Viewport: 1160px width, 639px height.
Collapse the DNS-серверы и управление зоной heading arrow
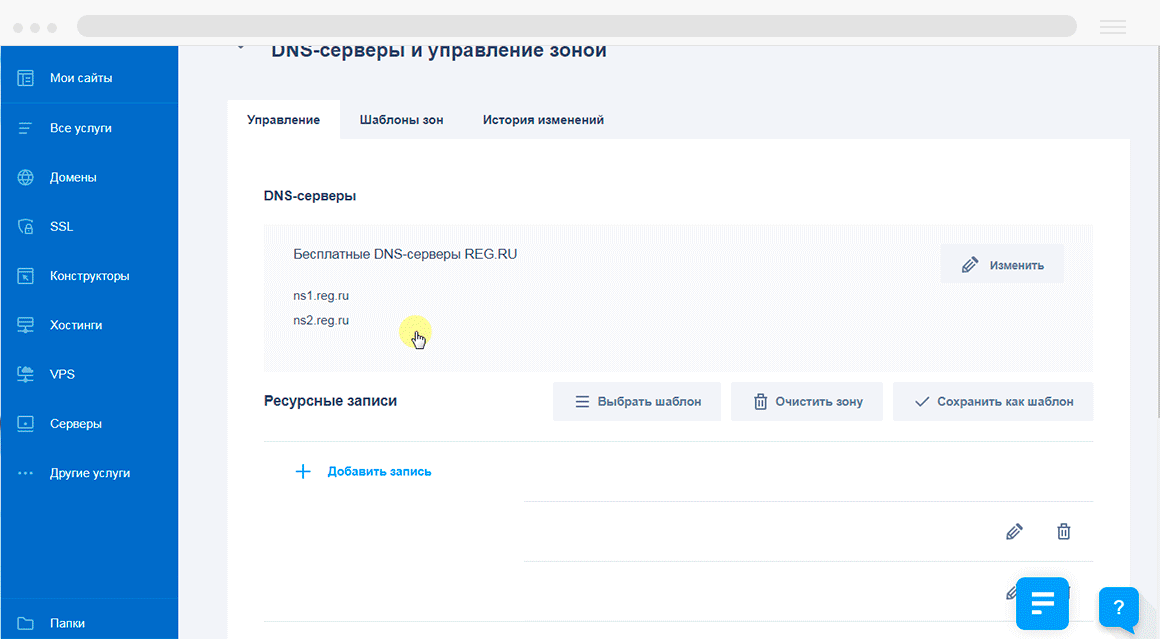point(240,48)
